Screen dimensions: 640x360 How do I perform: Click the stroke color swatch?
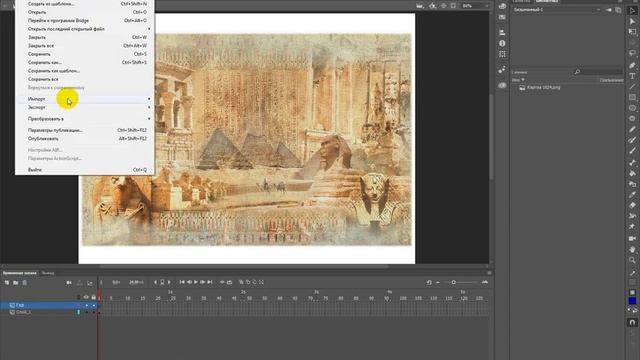(x=632, y=292)
